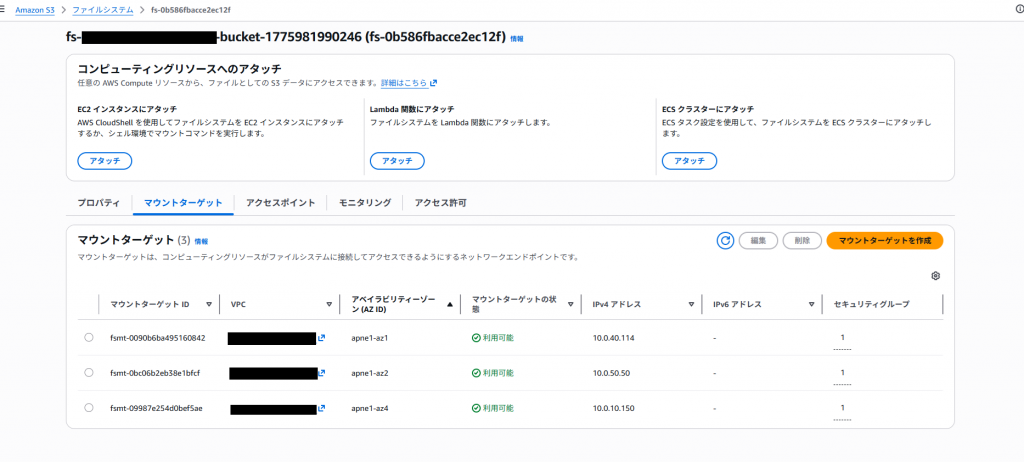This screenshot has height=462, width=1024.
Task: Click the refresh icon in mount targets panel
Action: [726, 240]
